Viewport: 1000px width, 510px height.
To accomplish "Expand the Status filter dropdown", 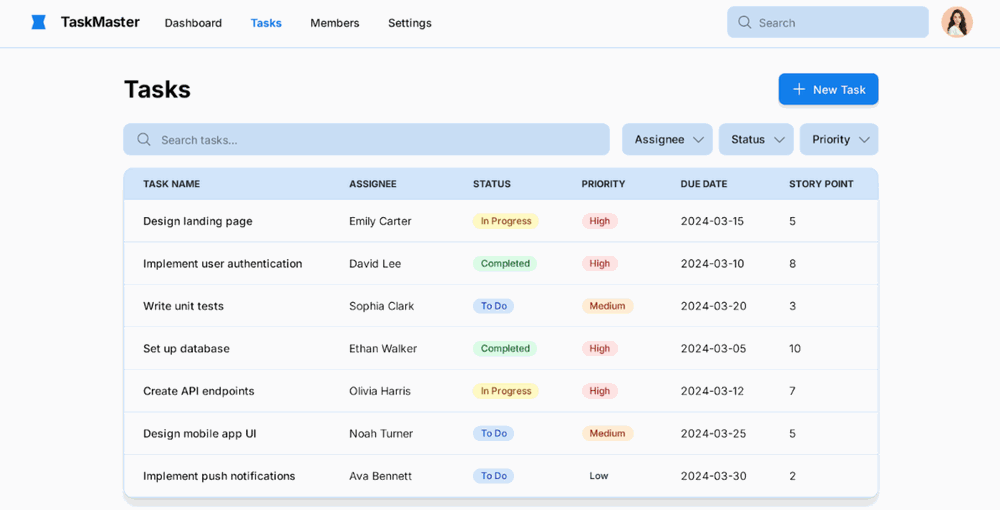I will click(756, 140).
